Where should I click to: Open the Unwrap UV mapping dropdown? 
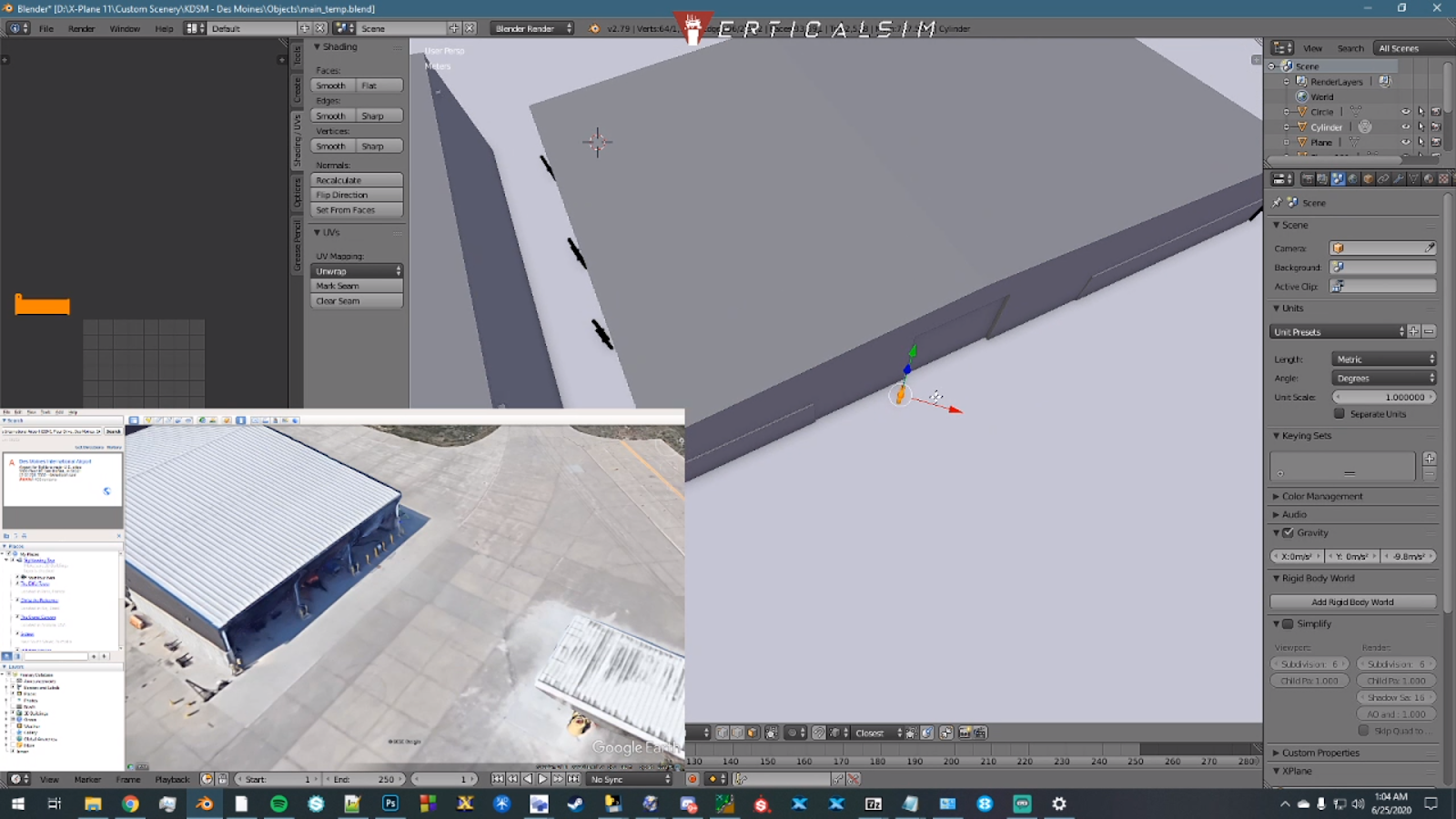[357, 271]
